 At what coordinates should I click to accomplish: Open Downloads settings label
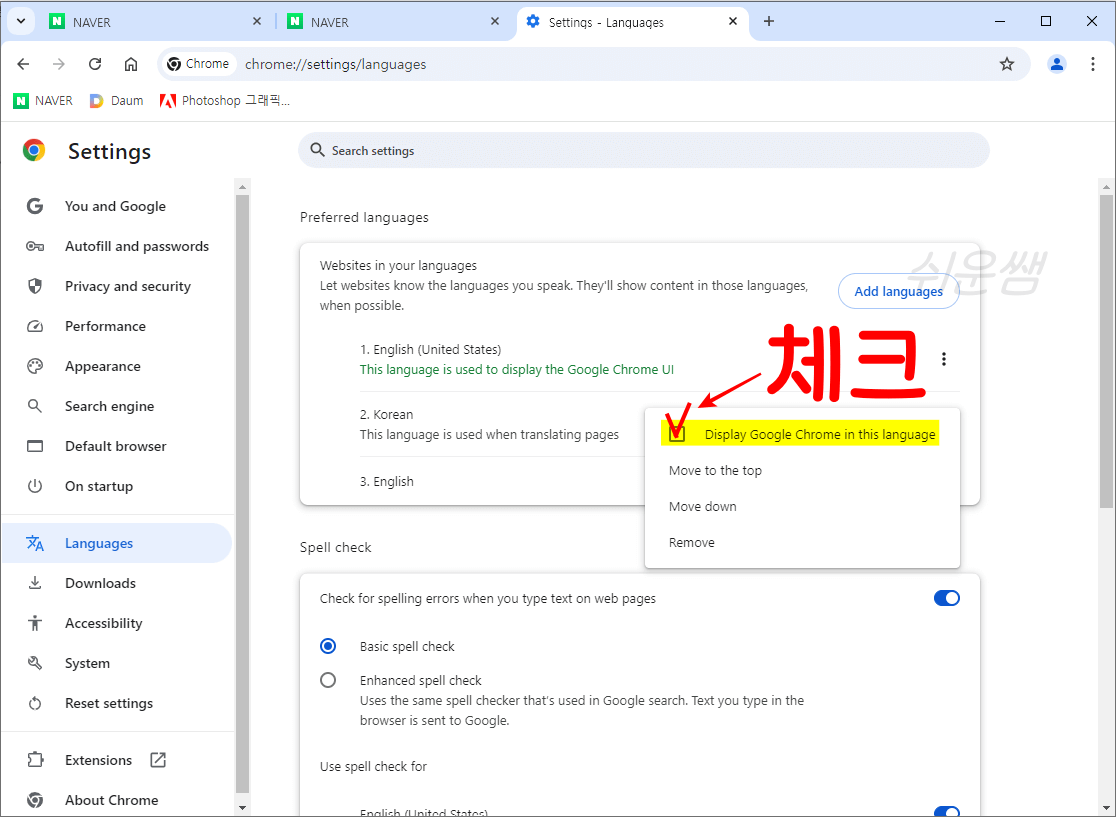[100, 584]
